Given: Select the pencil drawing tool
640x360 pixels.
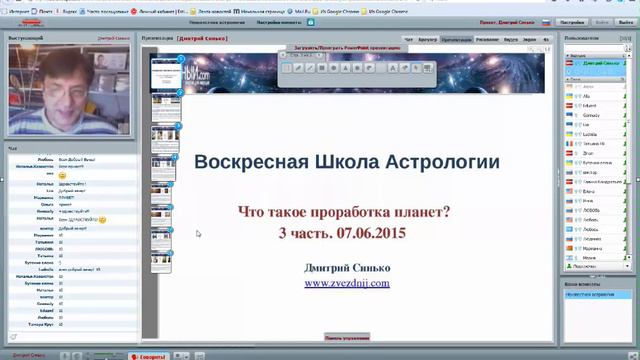Looking at the screenshot, I should pyautogui.click(x=298, y=68).
